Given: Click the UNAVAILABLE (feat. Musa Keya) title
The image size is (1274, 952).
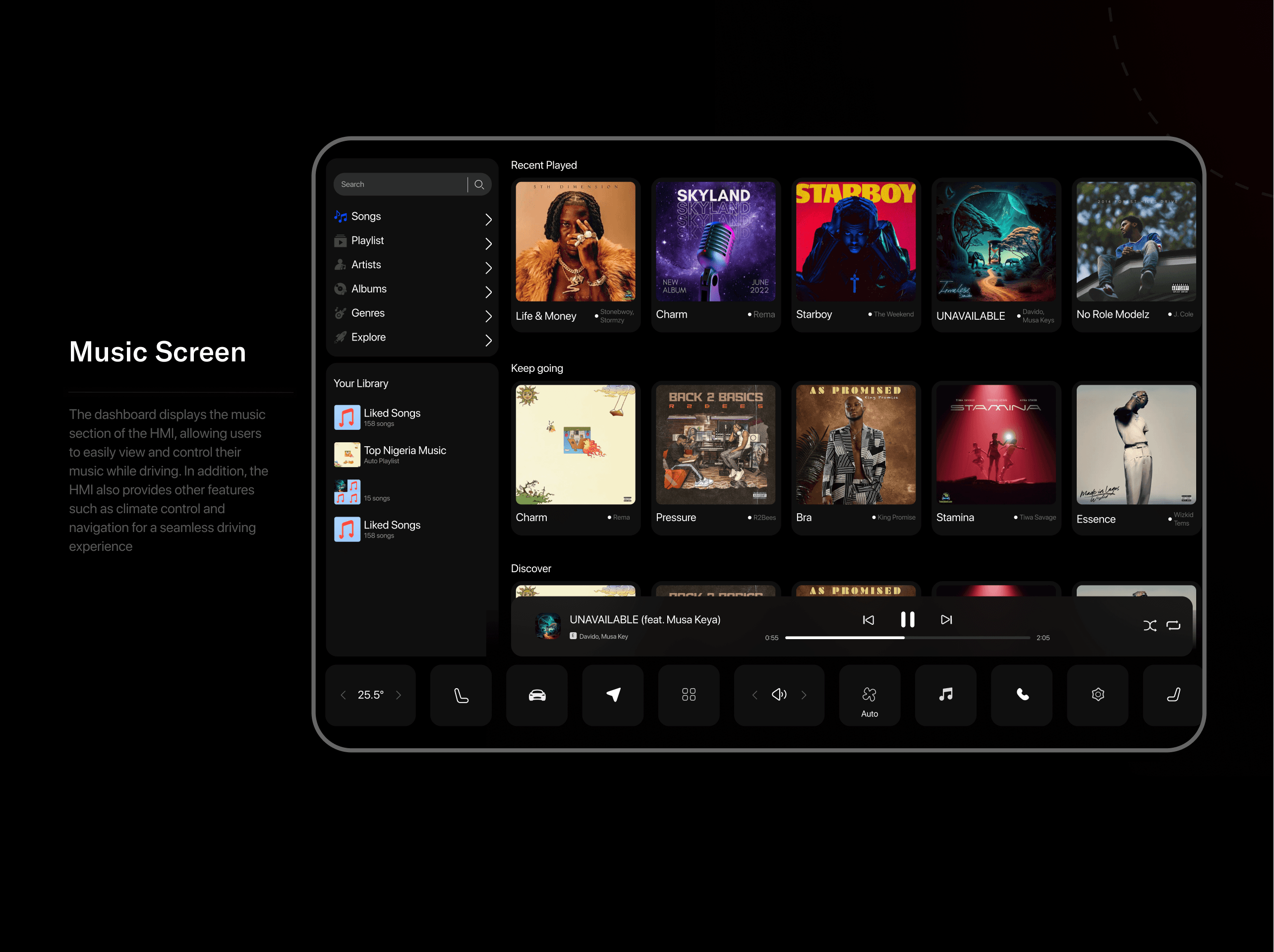Looking at the screenshot, I should click(645, 620).
